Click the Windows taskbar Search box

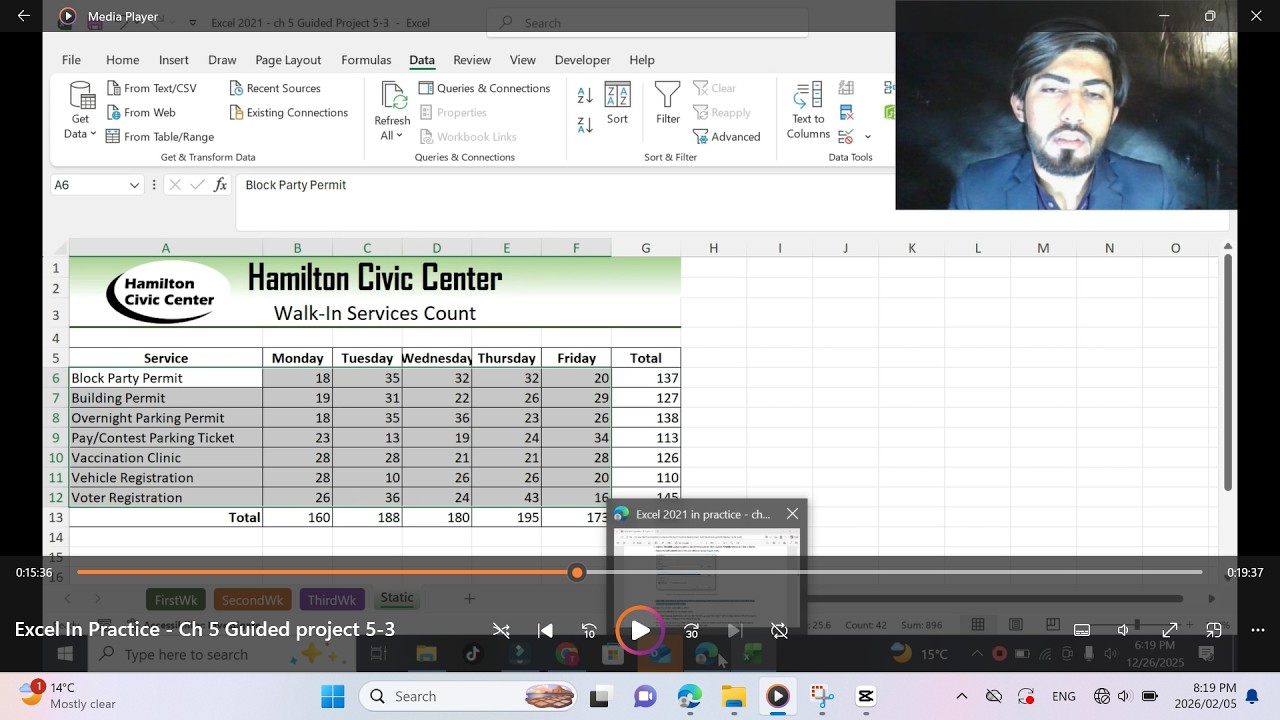[467, 696]
